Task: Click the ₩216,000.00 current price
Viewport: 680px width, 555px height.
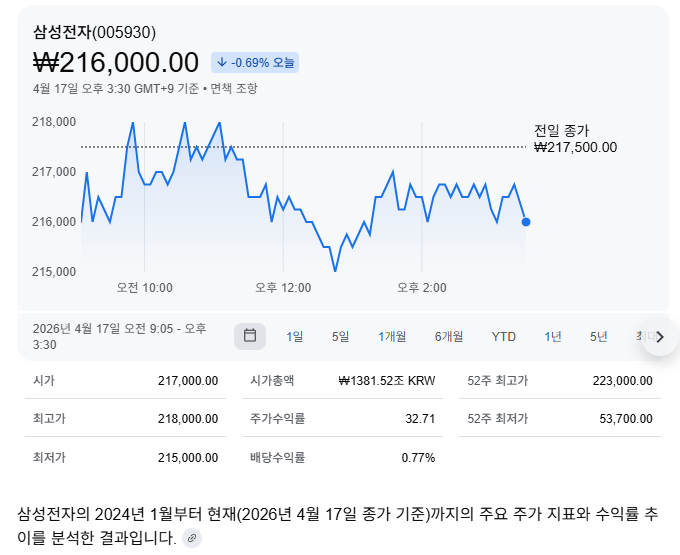Action: point(116,62)
